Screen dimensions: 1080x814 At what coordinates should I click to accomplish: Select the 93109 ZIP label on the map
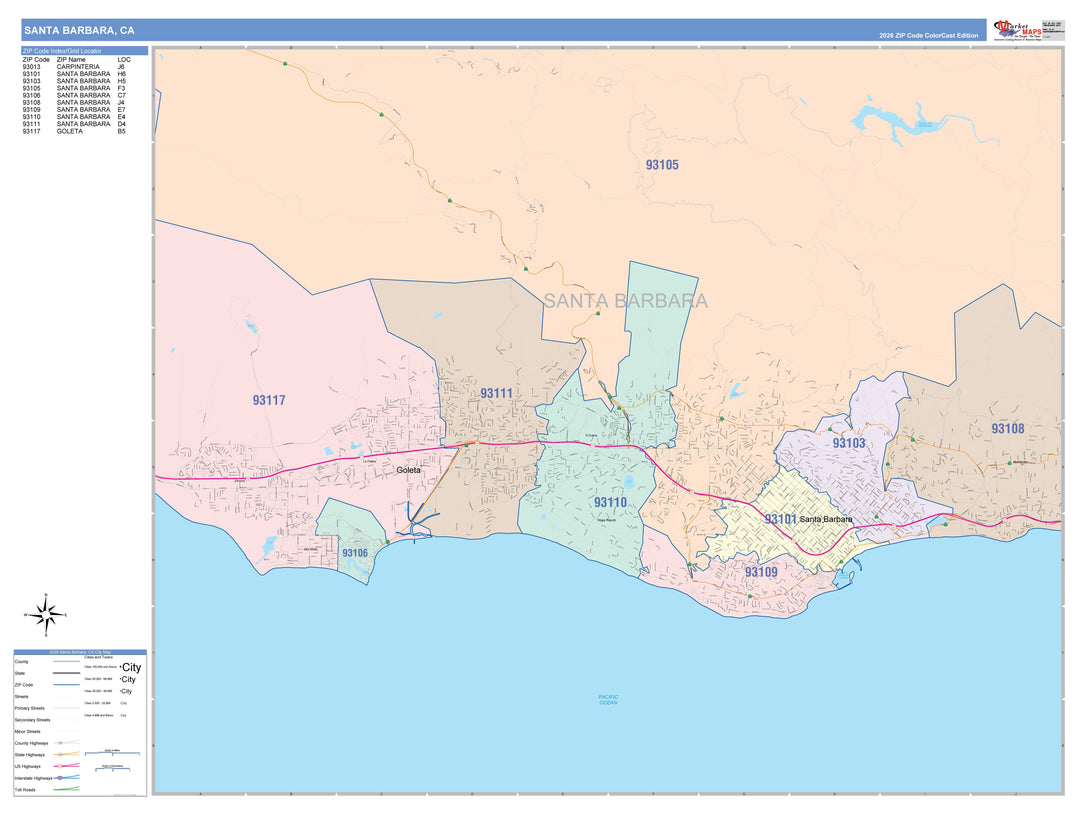pyautogui.click(x=761, y=572)
